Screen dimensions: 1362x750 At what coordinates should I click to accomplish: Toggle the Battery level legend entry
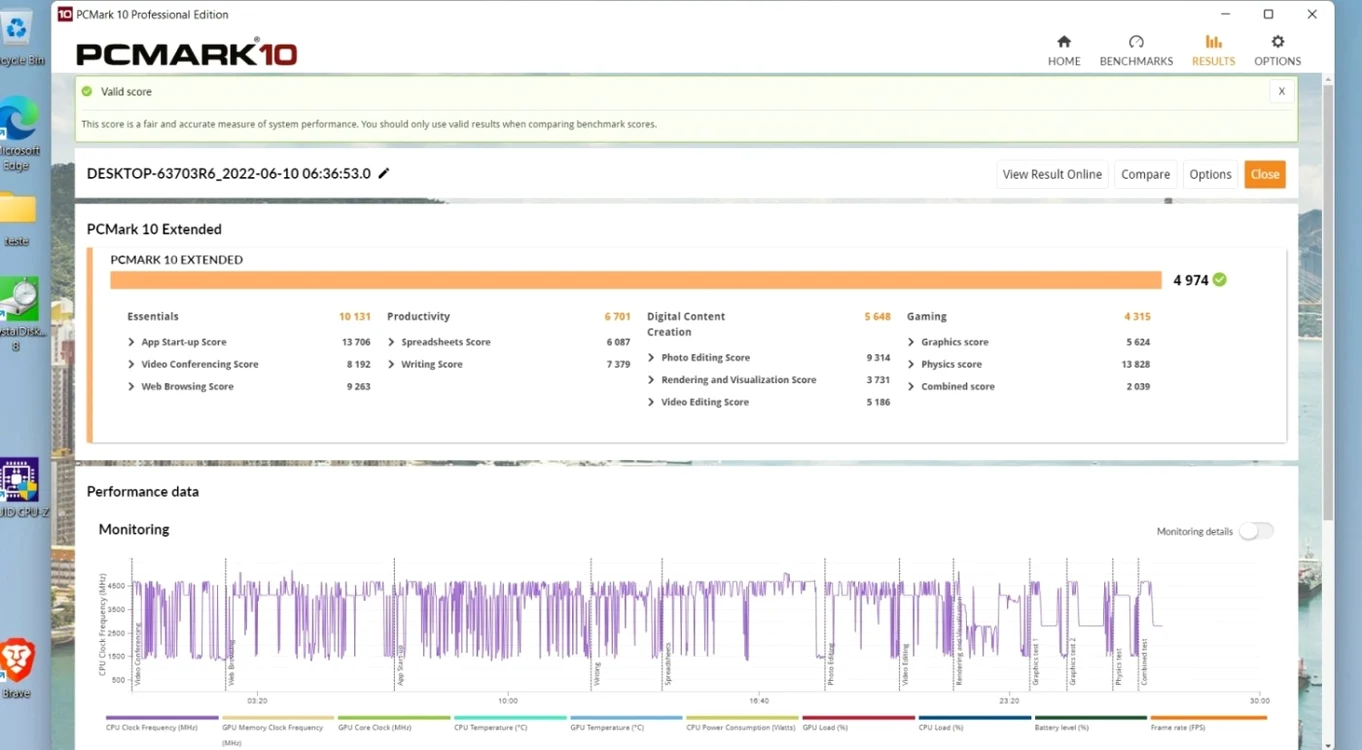1090,725
